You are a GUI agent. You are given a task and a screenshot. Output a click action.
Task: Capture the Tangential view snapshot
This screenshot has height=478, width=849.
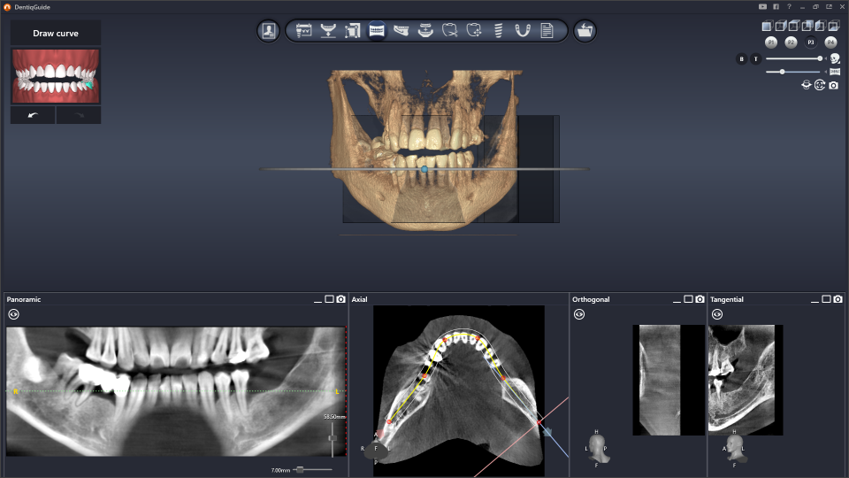pyautogui.click(x=838, y=299)
